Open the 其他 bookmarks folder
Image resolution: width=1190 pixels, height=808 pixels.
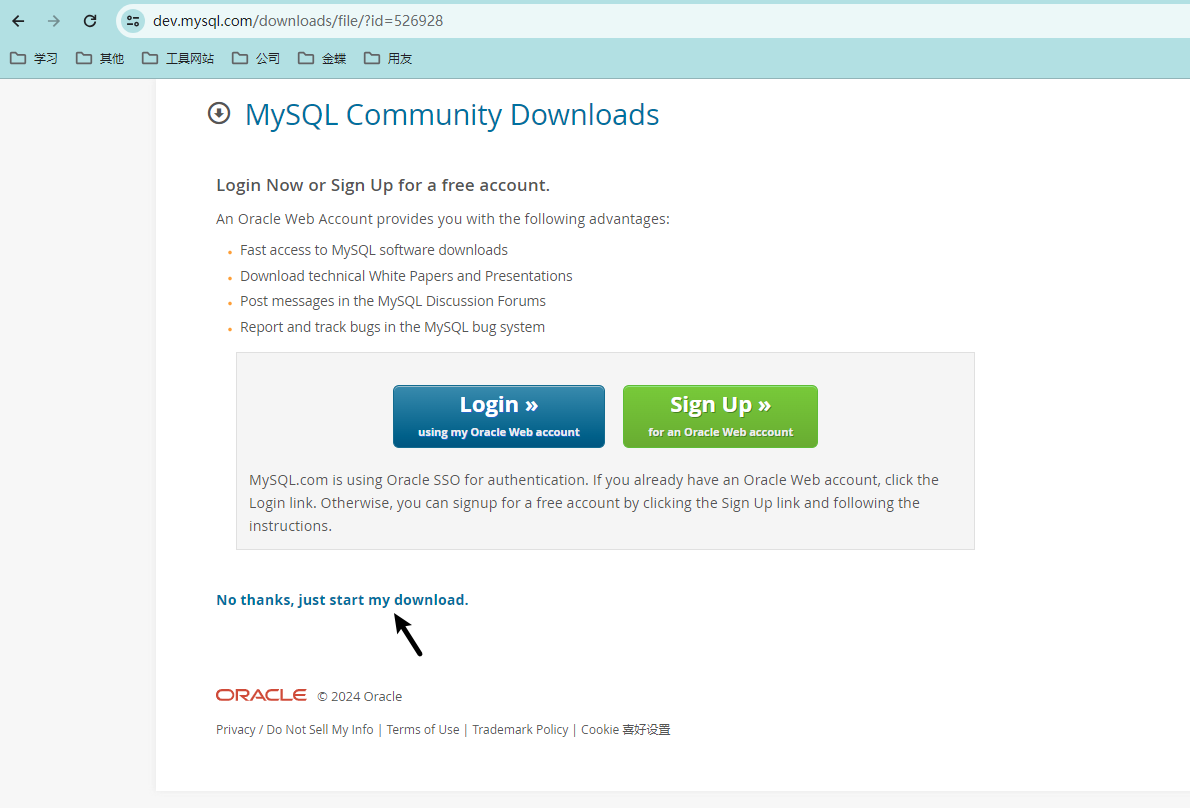(x=100, y=58)
